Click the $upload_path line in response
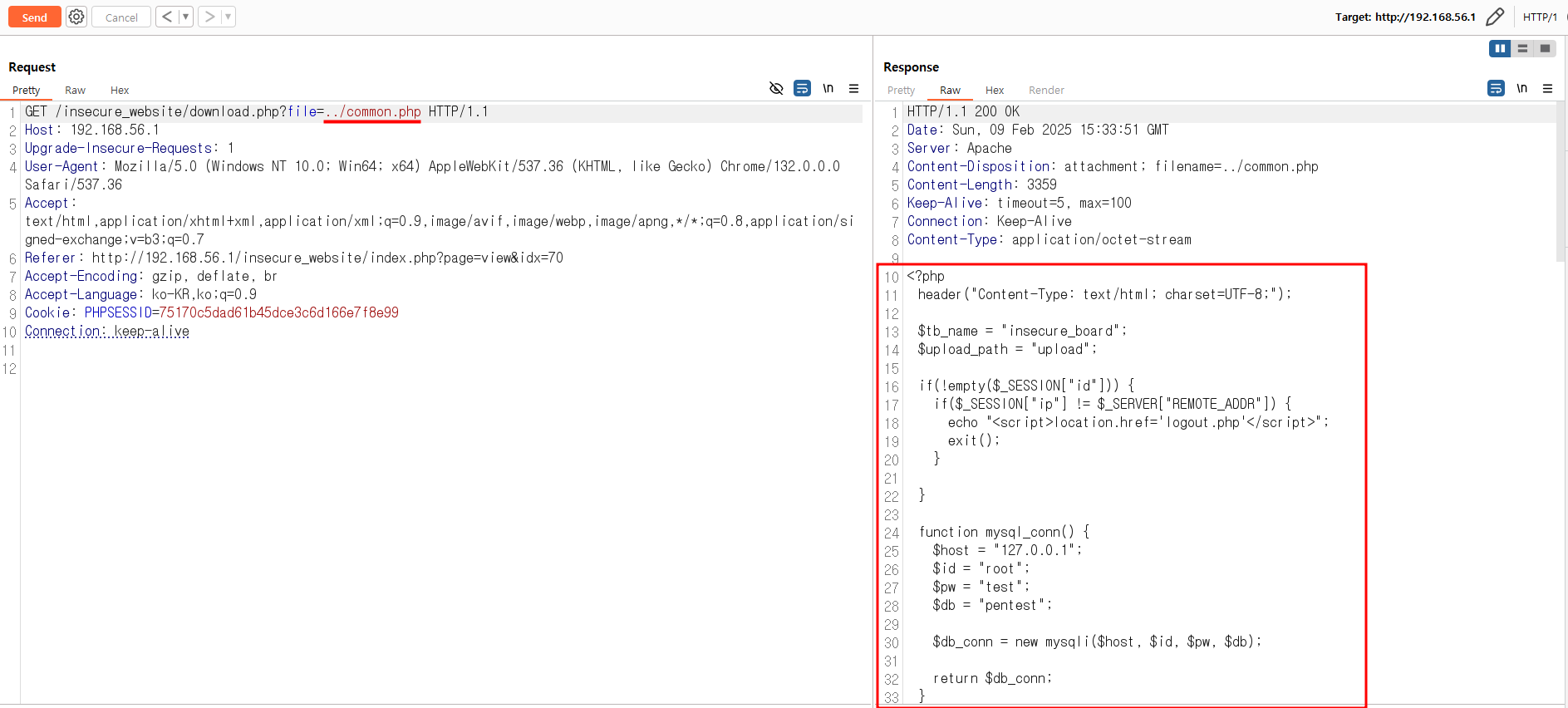The height and width of the screenshot is (708, 1568). (x=1007, y=349)
